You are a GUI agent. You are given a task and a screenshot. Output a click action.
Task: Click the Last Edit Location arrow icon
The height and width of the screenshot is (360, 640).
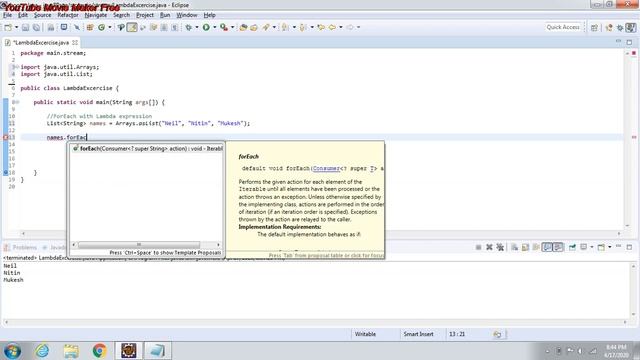coord(321,27)
